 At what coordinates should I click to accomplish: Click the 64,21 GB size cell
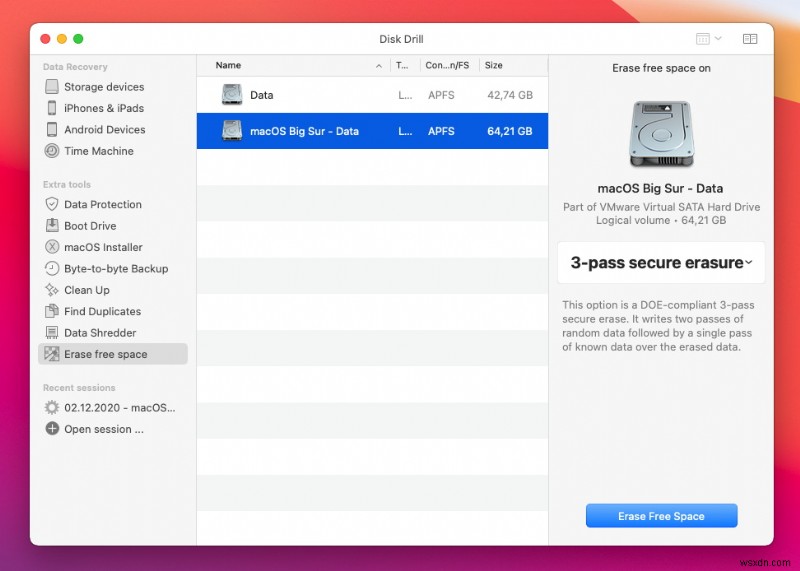point(510,131)
